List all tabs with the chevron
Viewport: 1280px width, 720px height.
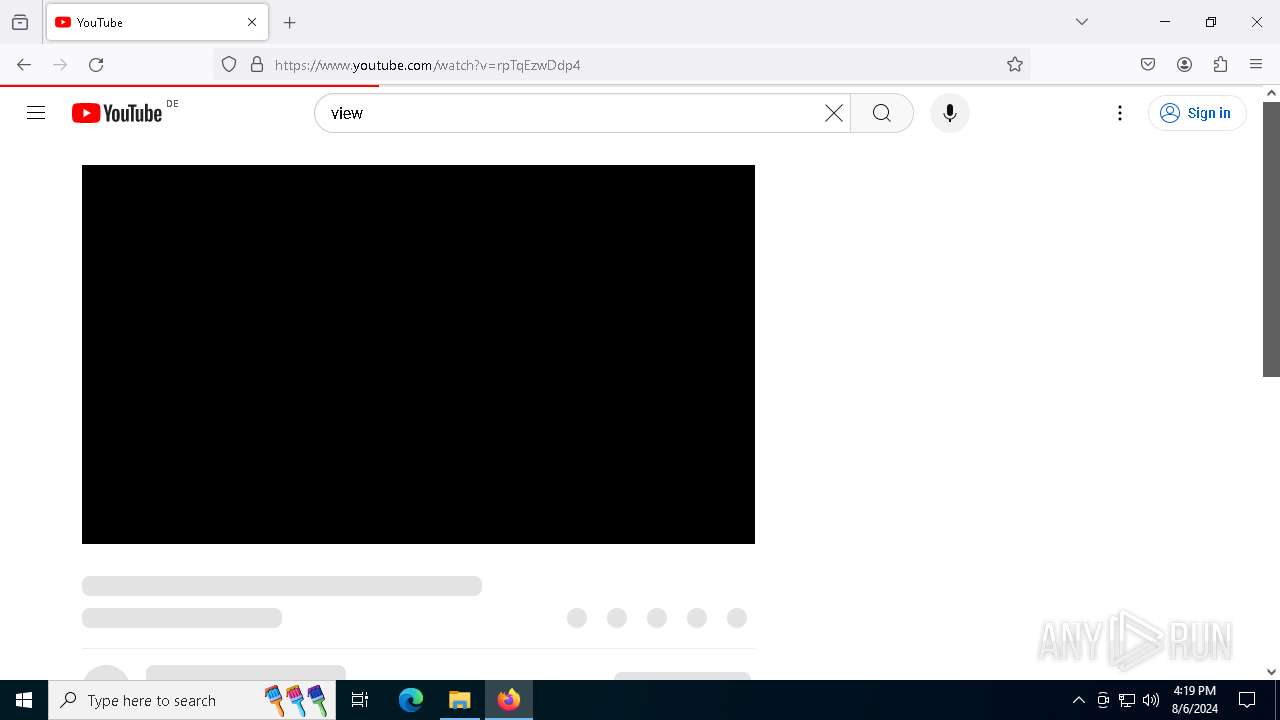1082,22
